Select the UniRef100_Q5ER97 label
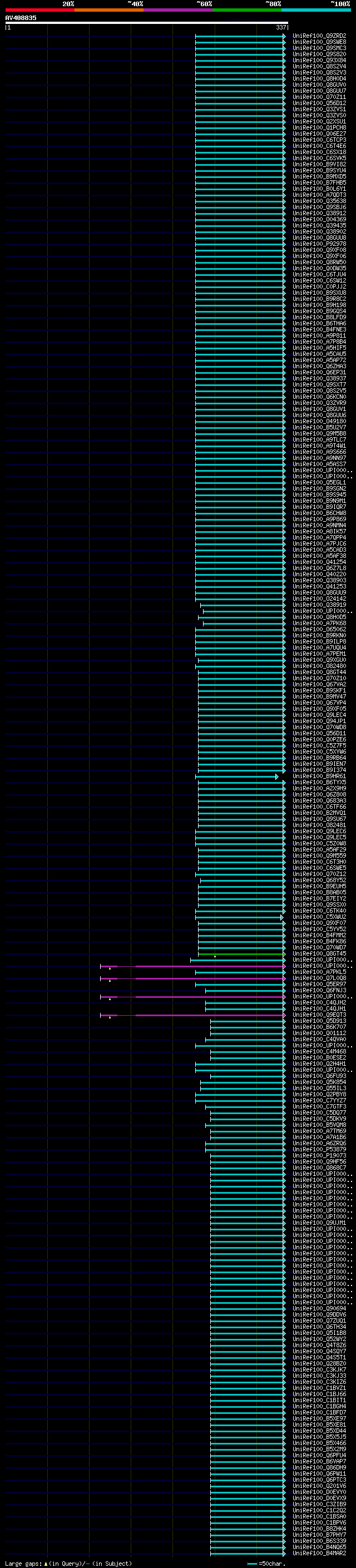Screen dimensions: 356x1568 point(319,985)
